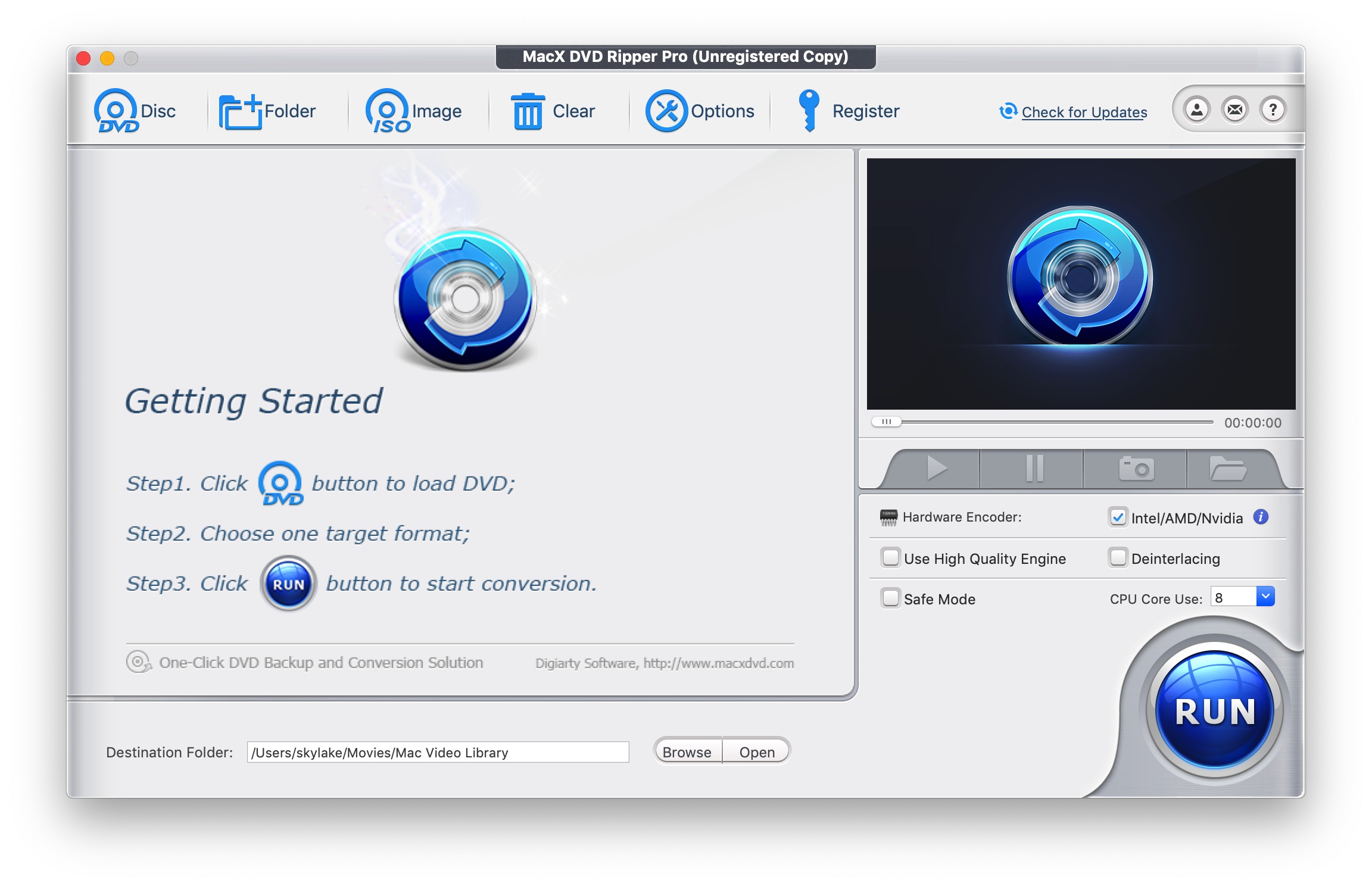Click the DVD Disc load icon
1372x886 pixels.
tap(117, 111)
